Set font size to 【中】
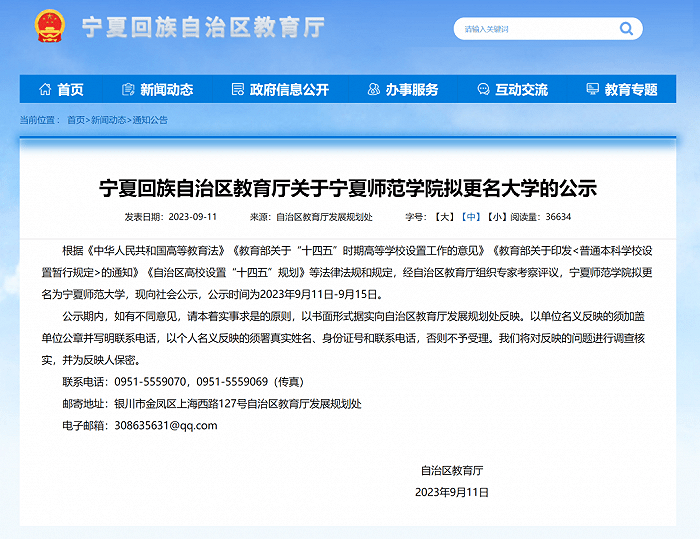This screenshot has width=700, height=539. point(471,217)
